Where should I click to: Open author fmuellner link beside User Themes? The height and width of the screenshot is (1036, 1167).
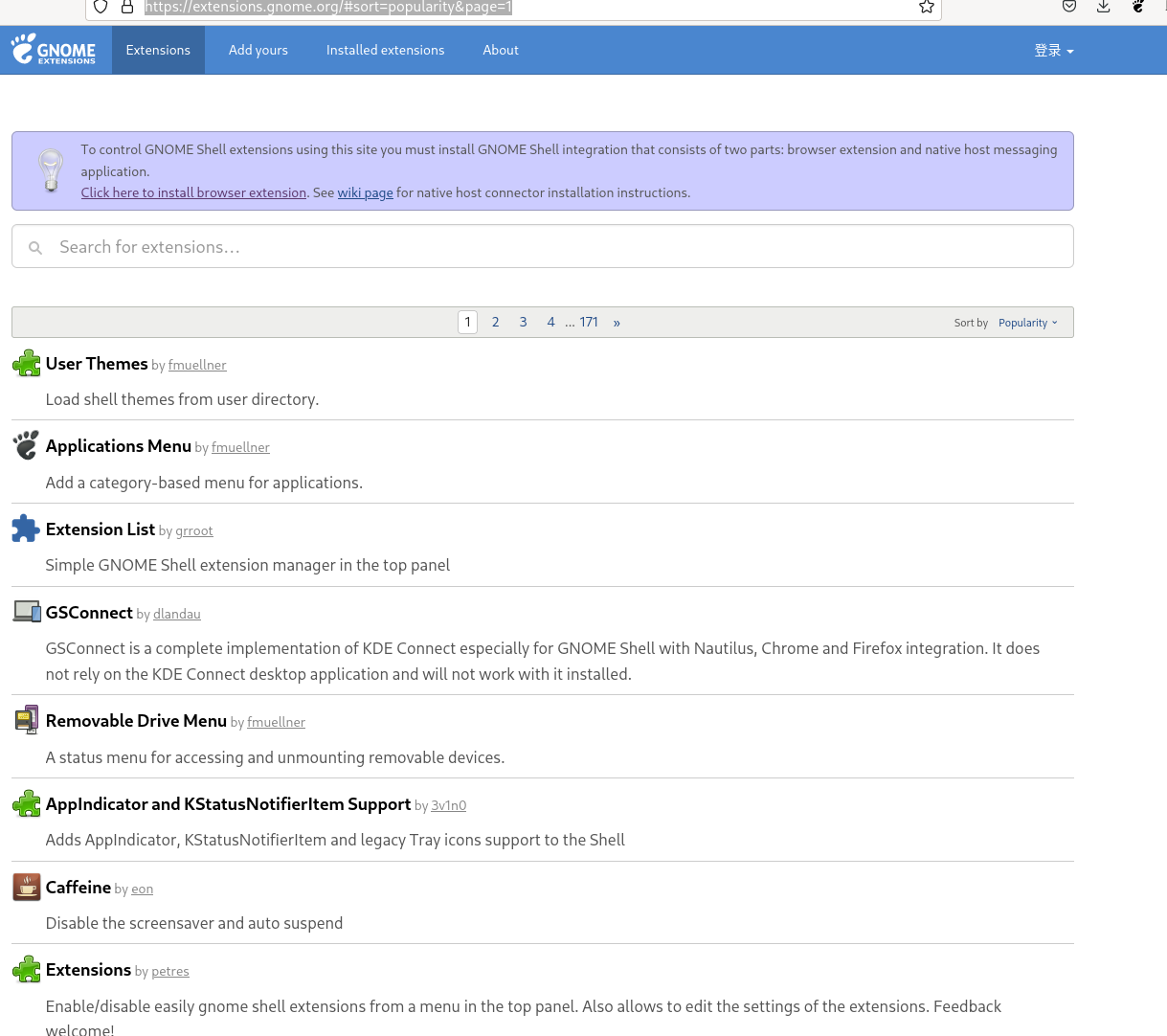(x=197, y=365)
